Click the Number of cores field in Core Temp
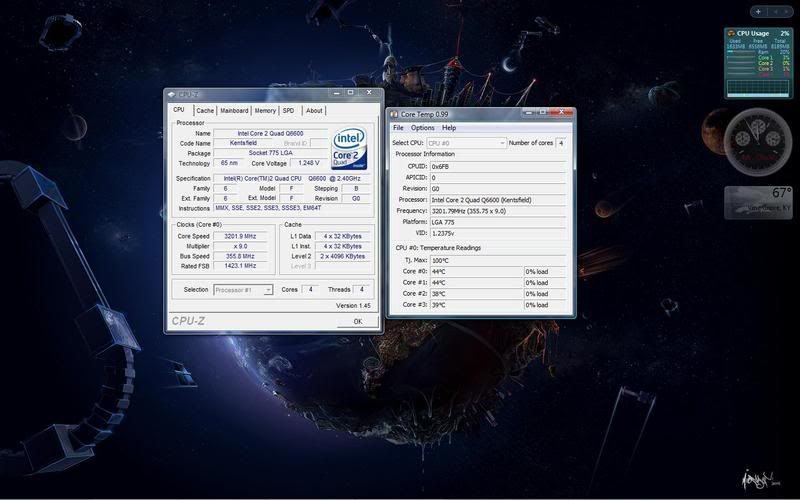This screenshot has height=500, width=800. click(x=560, y=143)
